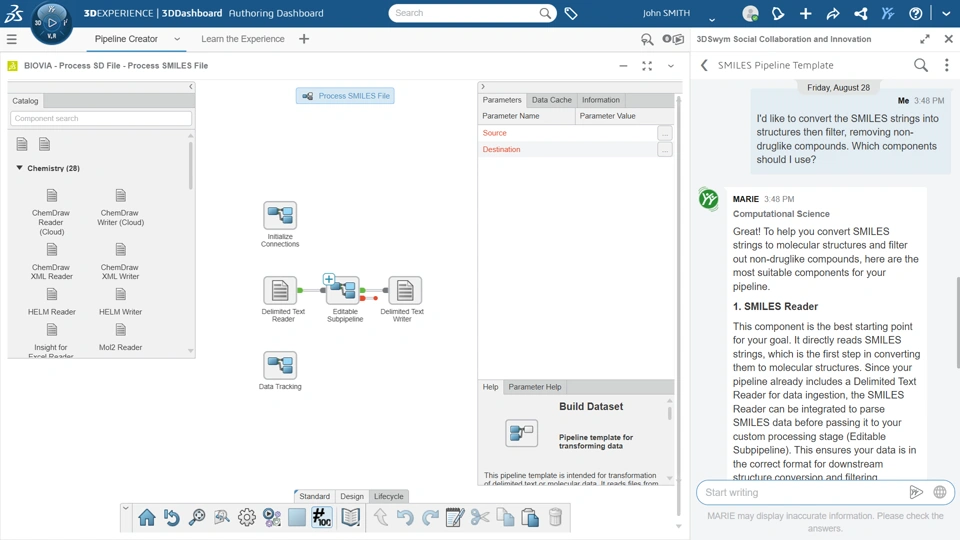Open the Data Cache tab
The width and height of the screenshot is (960, 540).
click(552, 100)
